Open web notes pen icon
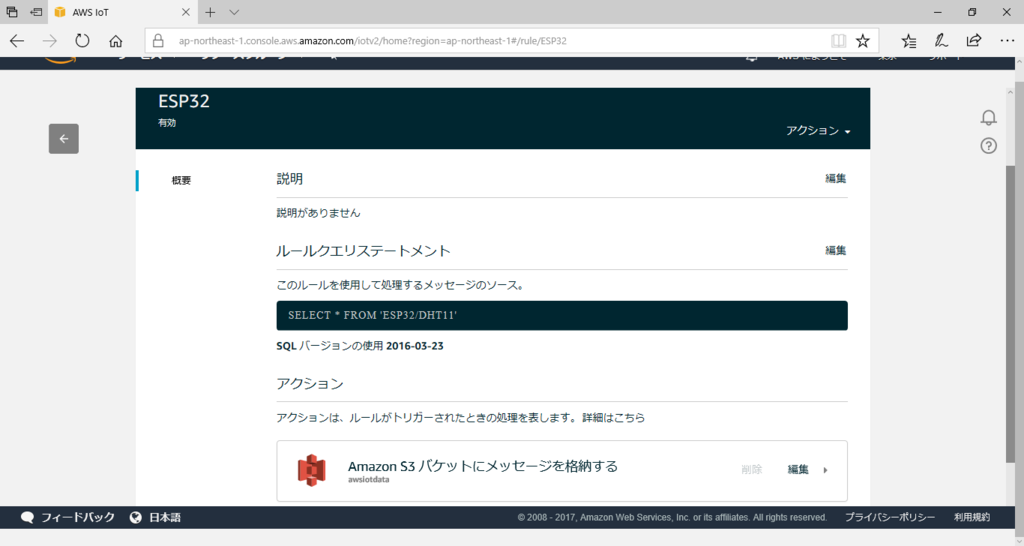The height and width of the screenshot is (546, 1024). (941, 40)
